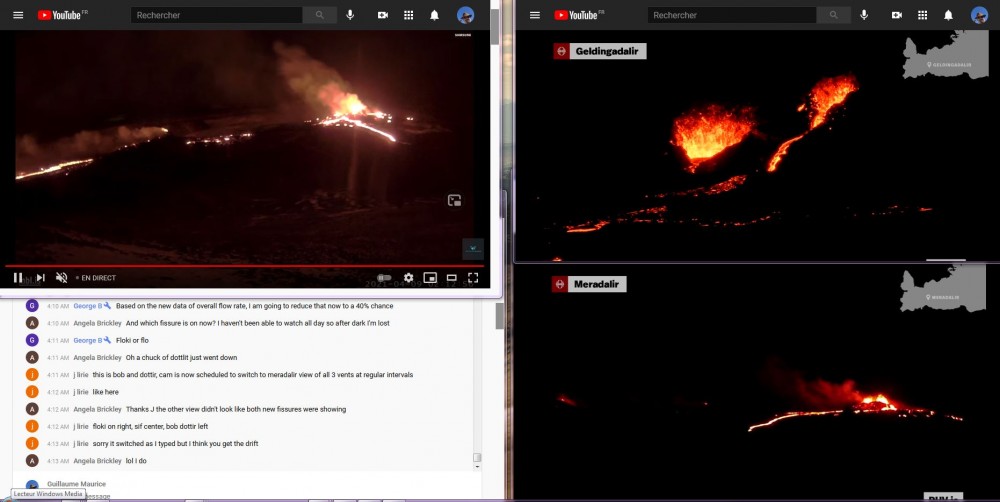Toggle autoplay switch in left player

tap(383, 278)
